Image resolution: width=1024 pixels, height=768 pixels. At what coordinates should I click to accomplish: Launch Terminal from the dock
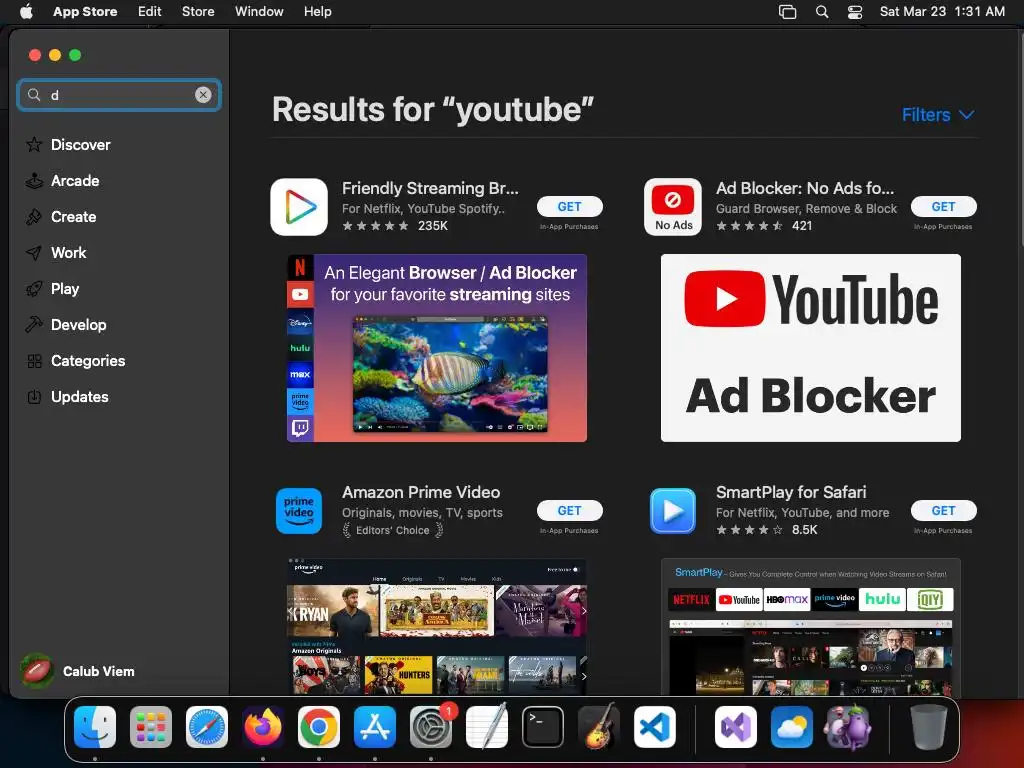[543, 727]
